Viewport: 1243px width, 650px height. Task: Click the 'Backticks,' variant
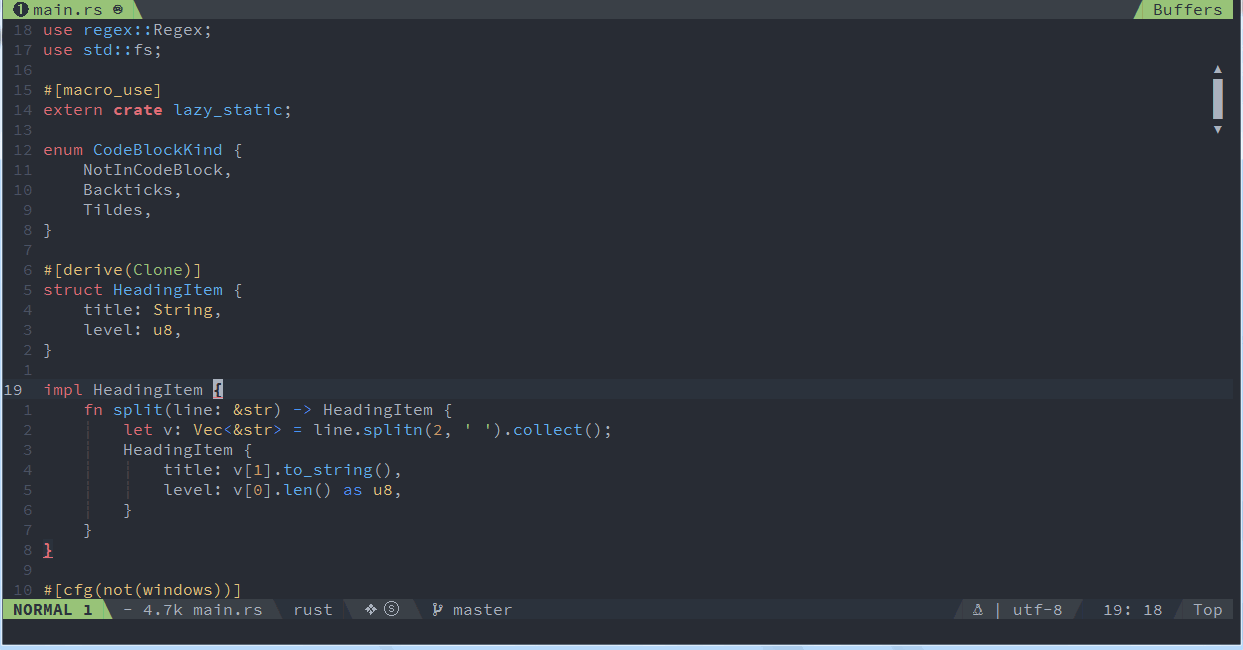click(133, 190)
